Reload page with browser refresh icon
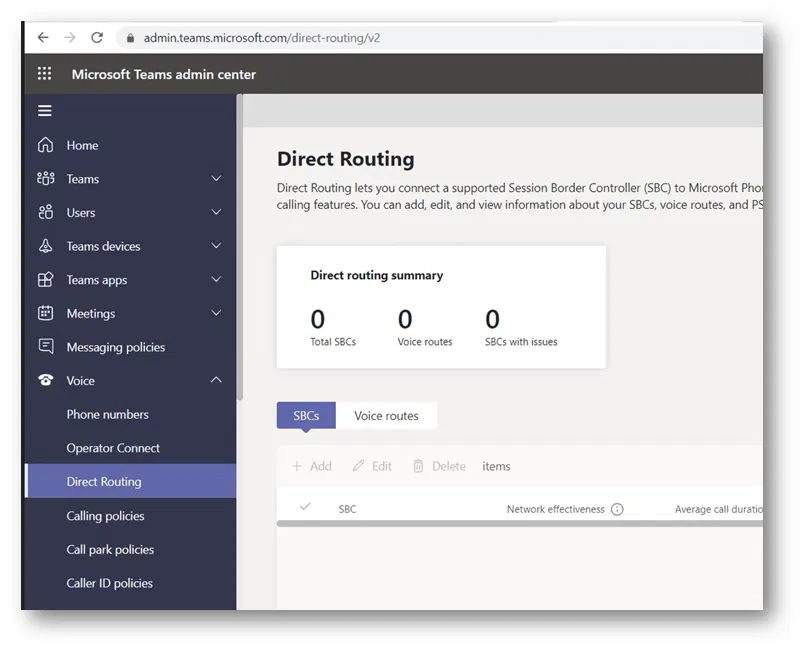 click(97, 38)
